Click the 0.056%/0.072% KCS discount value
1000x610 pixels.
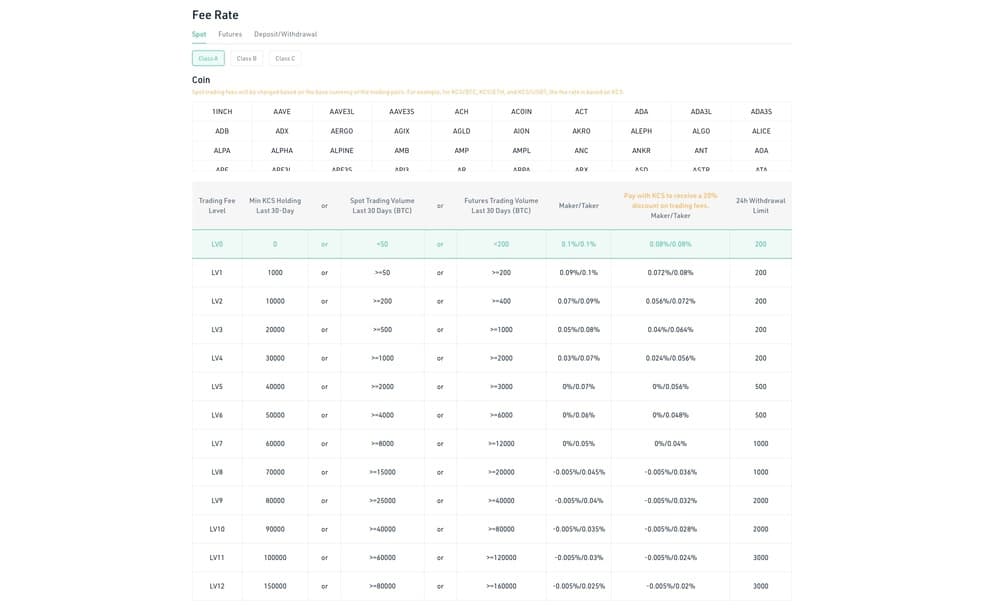[670, 301]
